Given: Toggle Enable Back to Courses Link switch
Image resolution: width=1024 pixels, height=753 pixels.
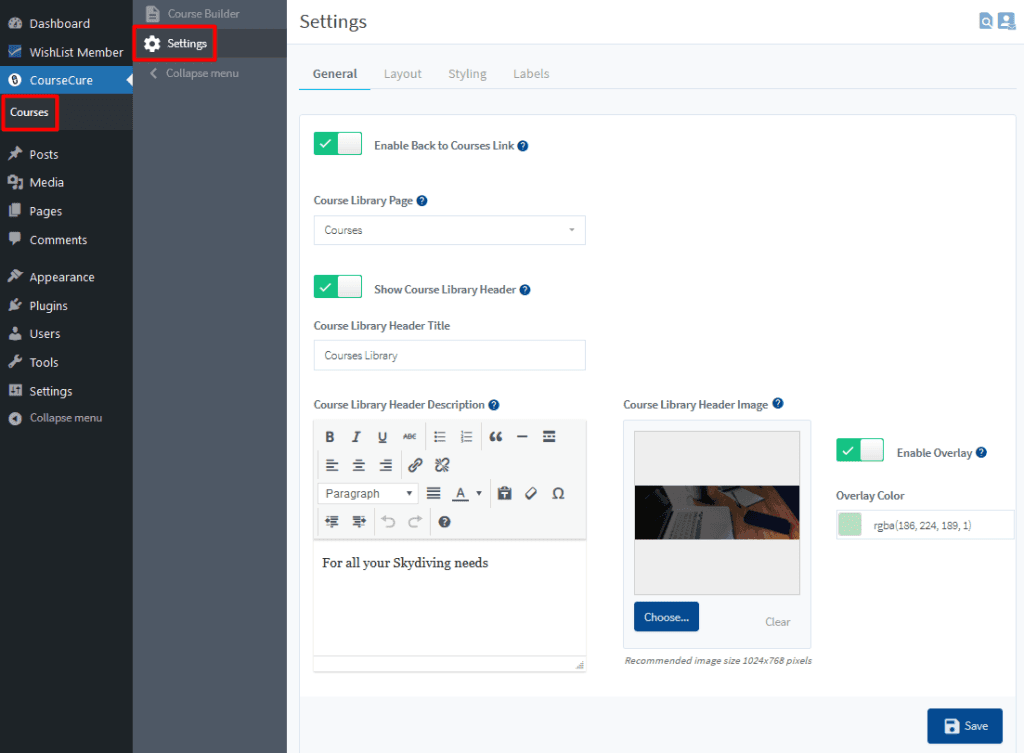Looking at the screenshot, I should click(338, 144).
